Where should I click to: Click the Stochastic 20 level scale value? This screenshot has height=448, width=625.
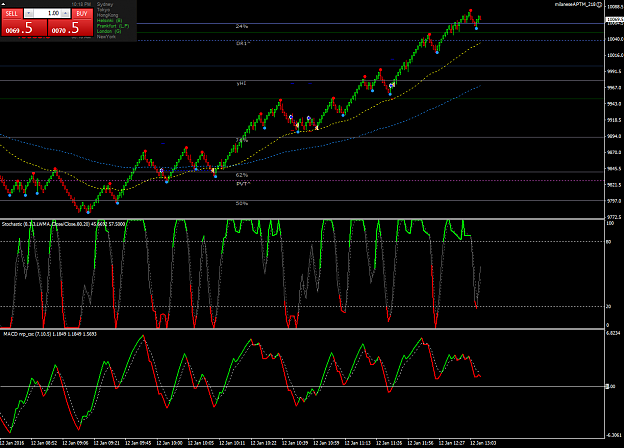[x=609, y=307]
